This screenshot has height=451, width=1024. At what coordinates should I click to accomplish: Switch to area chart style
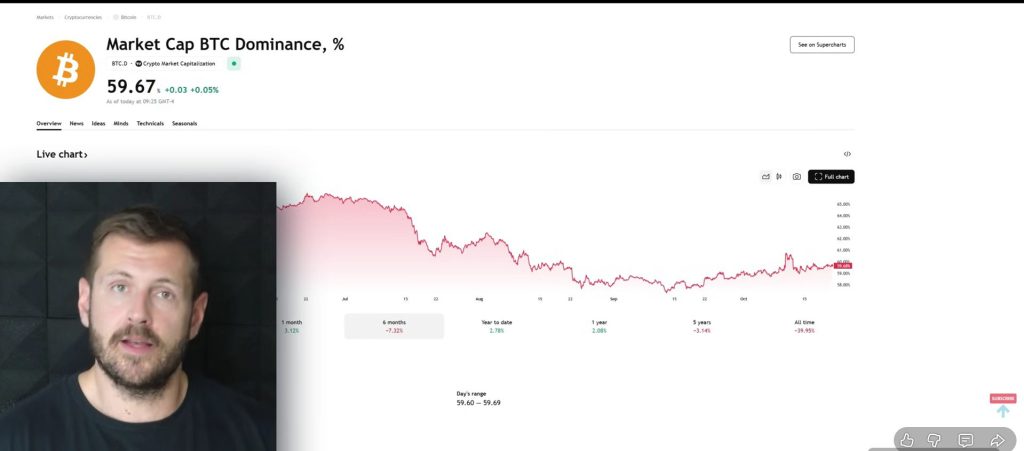pyautogui.click(x=765, y=177)
